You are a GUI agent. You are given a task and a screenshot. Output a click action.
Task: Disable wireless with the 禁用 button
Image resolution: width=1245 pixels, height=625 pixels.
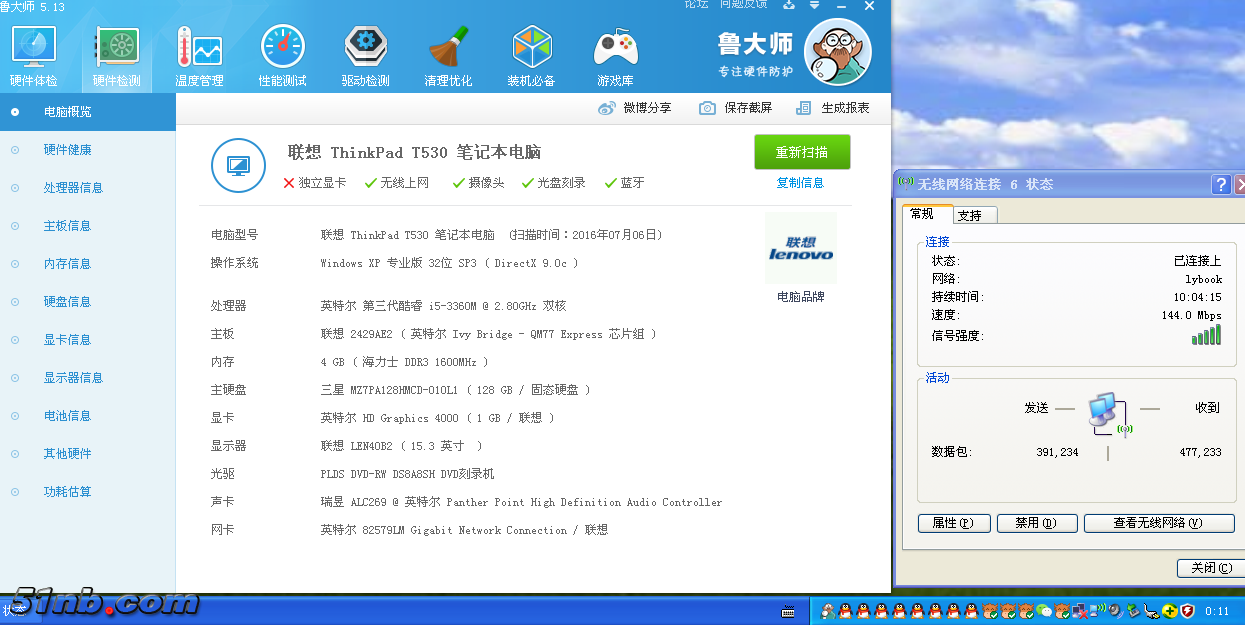1036,522
